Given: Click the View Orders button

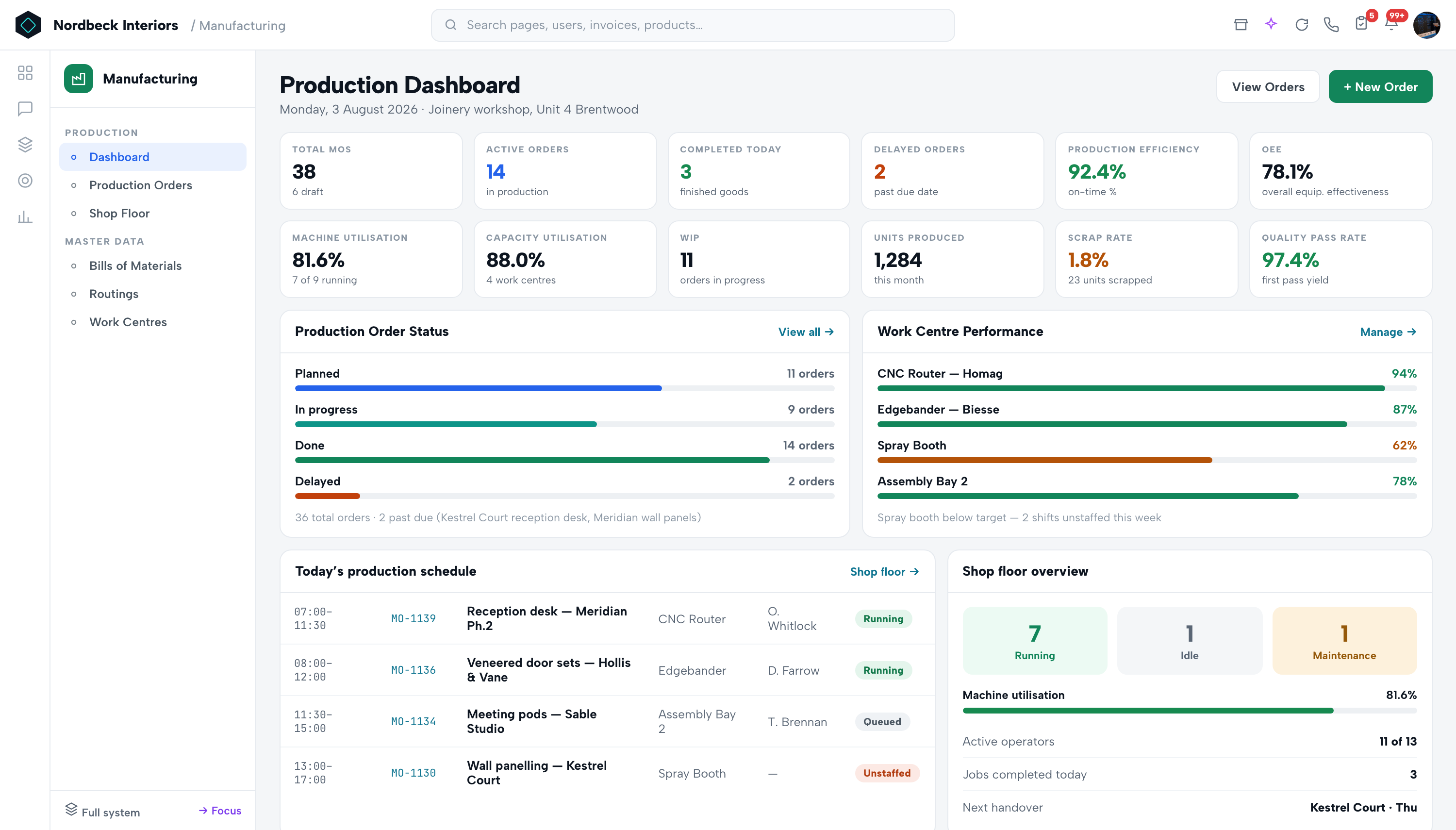Looking at the screenshot, I should pyautogui.click(x=1268, y=87).
